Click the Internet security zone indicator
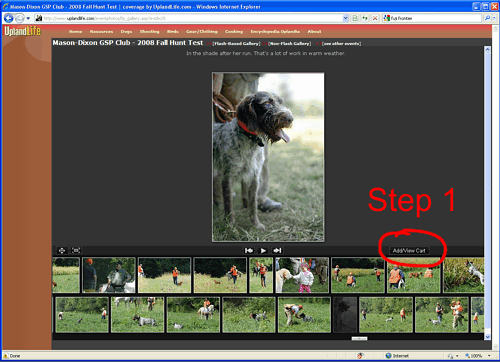The height and width of the screenshot is (362, 500). click(397, 356)
